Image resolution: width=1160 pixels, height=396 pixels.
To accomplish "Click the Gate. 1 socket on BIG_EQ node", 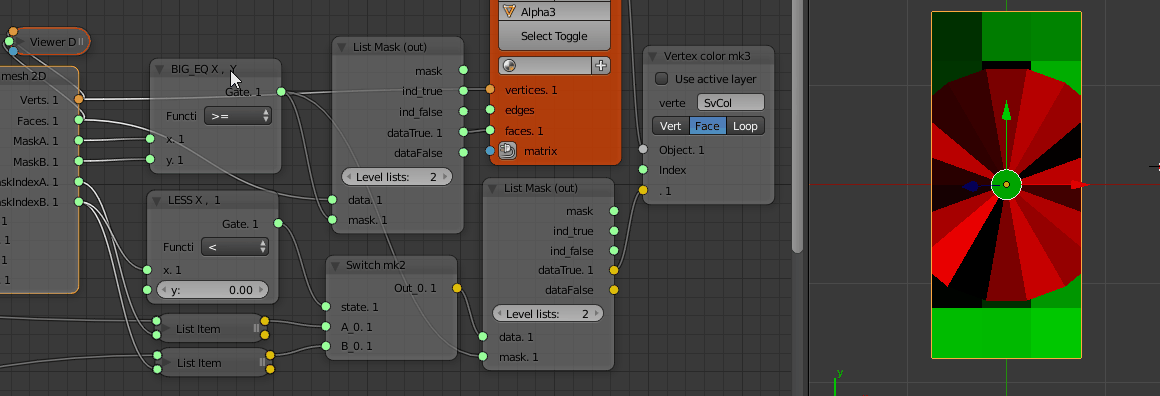I will [281, 92].
